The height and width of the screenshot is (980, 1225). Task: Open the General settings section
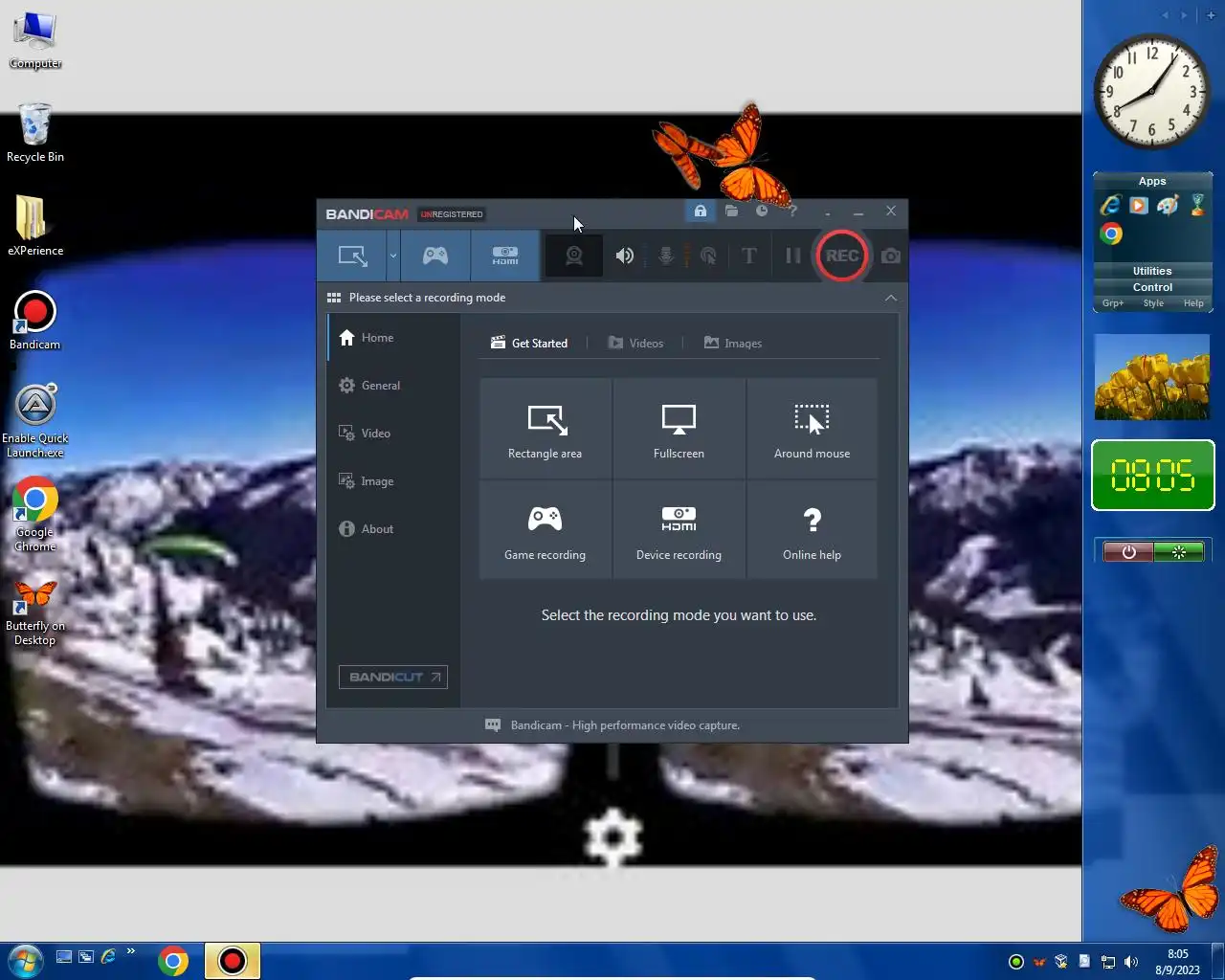point(394,386)
